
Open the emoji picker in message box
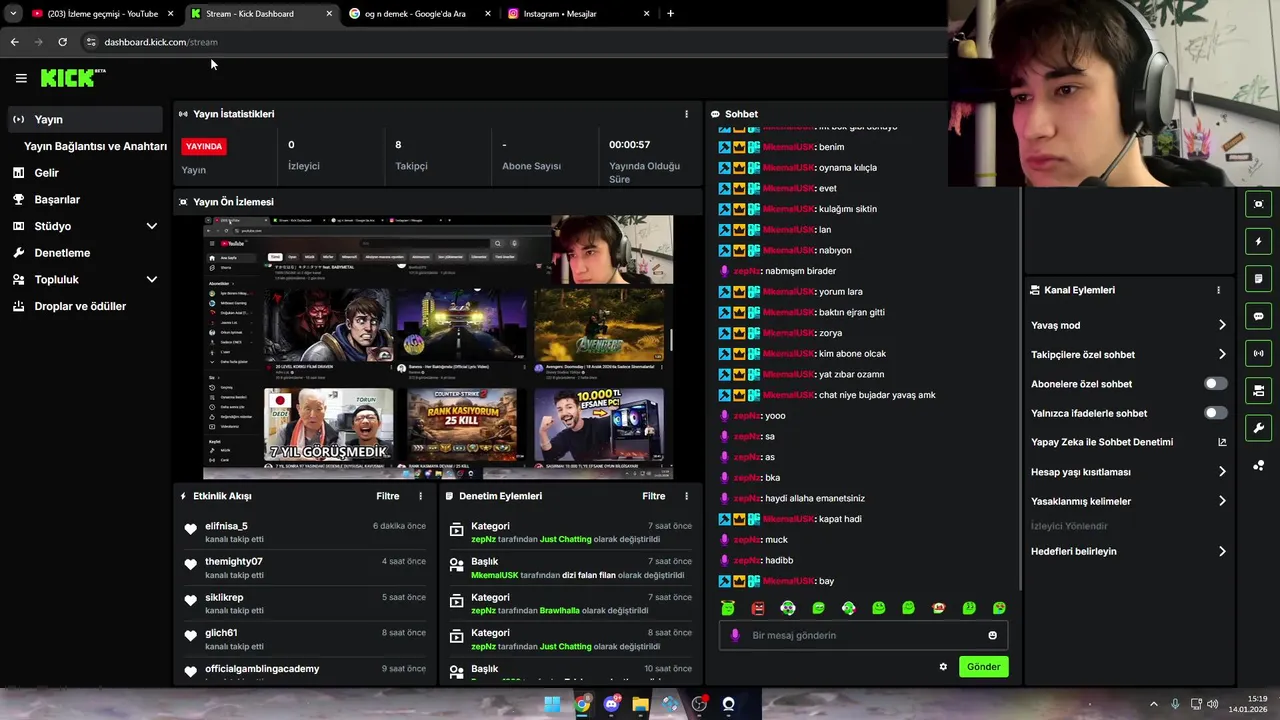click(992, 635)
